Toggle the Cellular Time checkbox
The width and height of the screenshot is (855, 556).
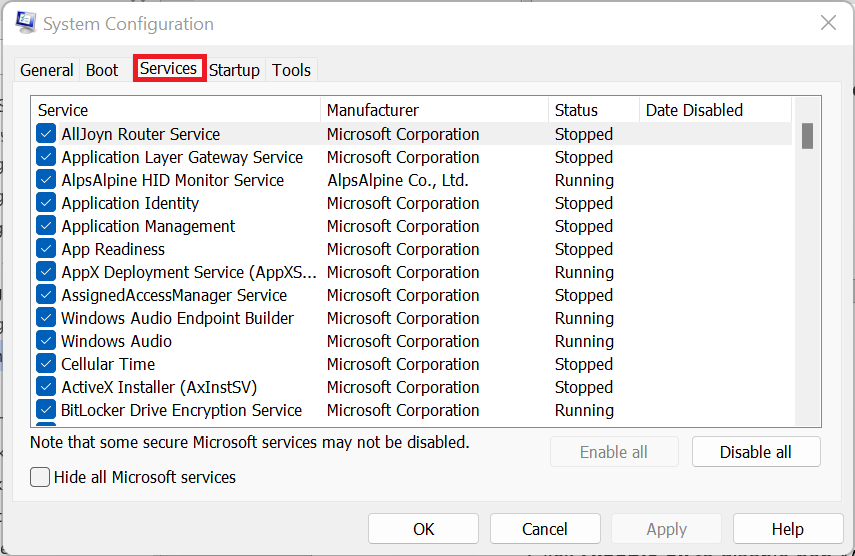[x=46, y=364]
